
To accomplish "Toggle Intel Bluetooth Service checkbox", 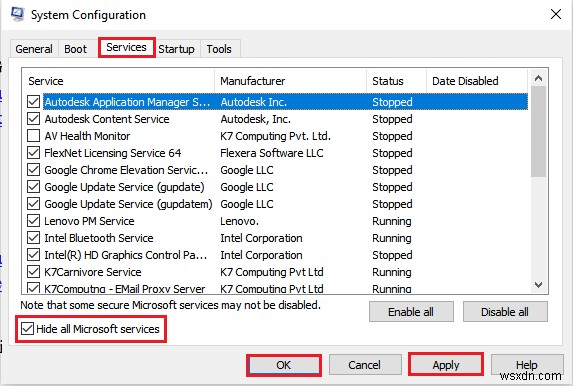I will [34, 238].
